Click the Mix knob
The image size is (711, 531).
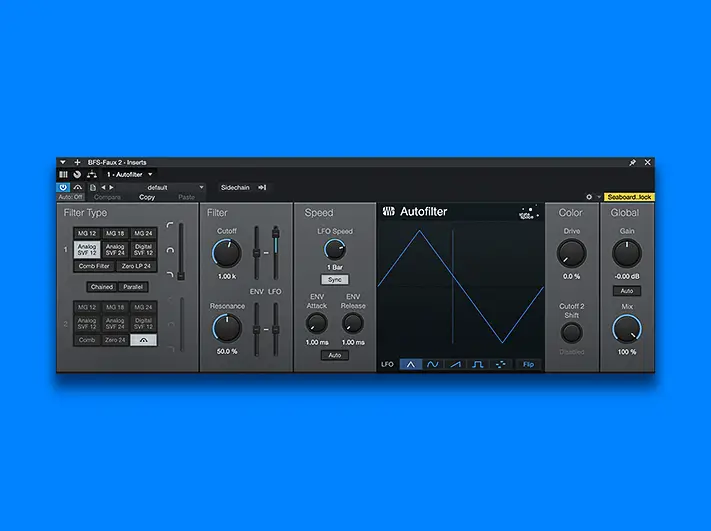point(627,329)
